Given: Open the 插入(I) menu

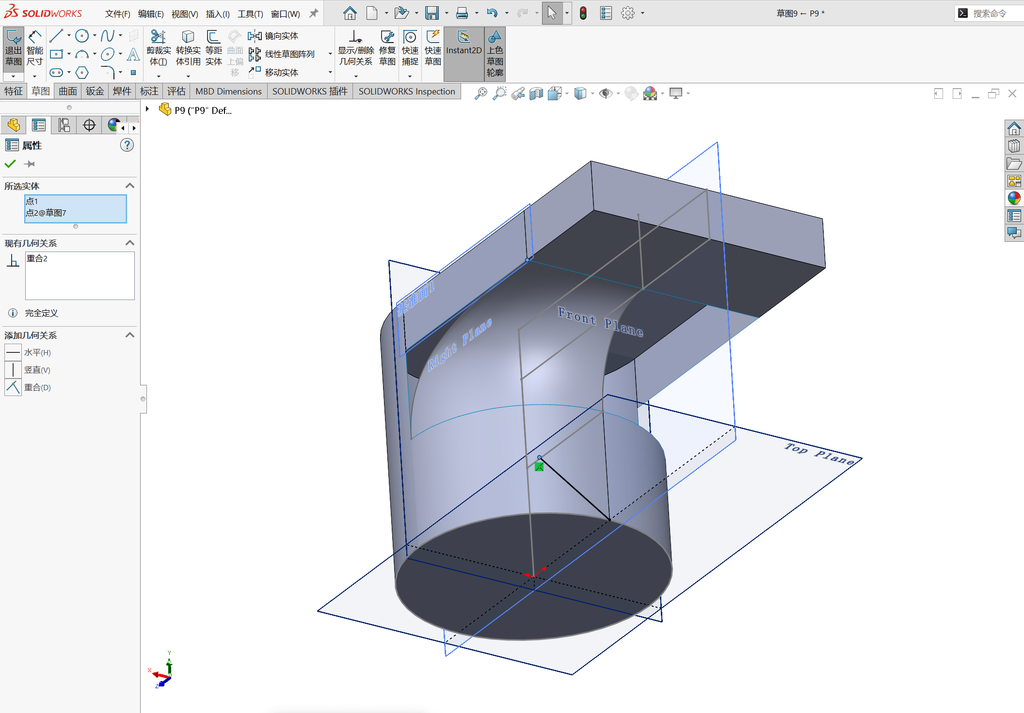Looking at the screenshot, I should coord(217,14).
